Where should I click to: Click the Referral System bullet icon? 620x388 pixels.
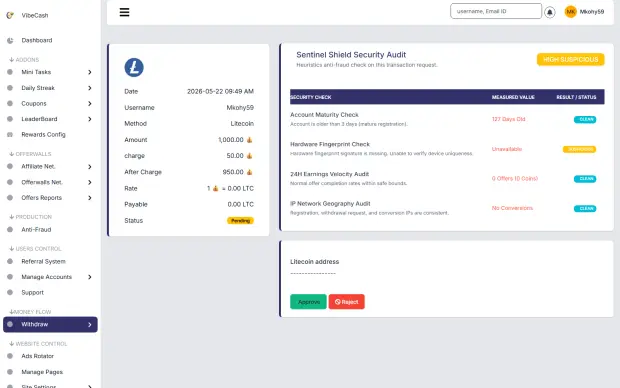point(10,261)
